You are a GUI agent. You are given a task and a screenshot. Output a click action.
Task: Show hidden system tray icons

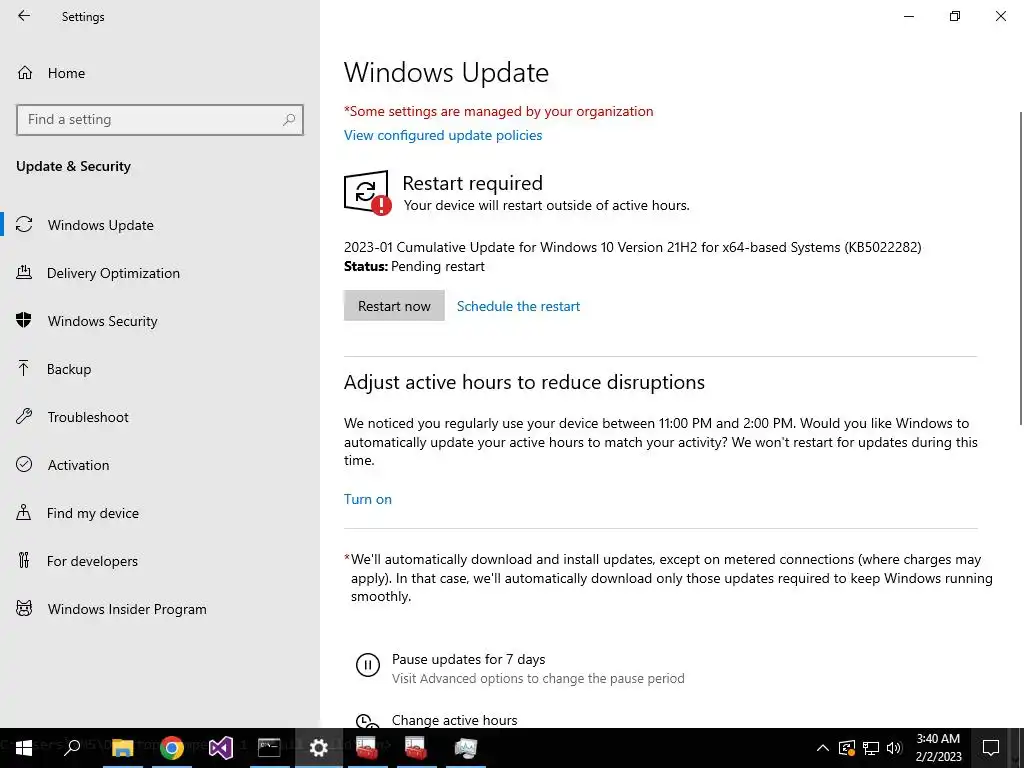tap(823, 748)
